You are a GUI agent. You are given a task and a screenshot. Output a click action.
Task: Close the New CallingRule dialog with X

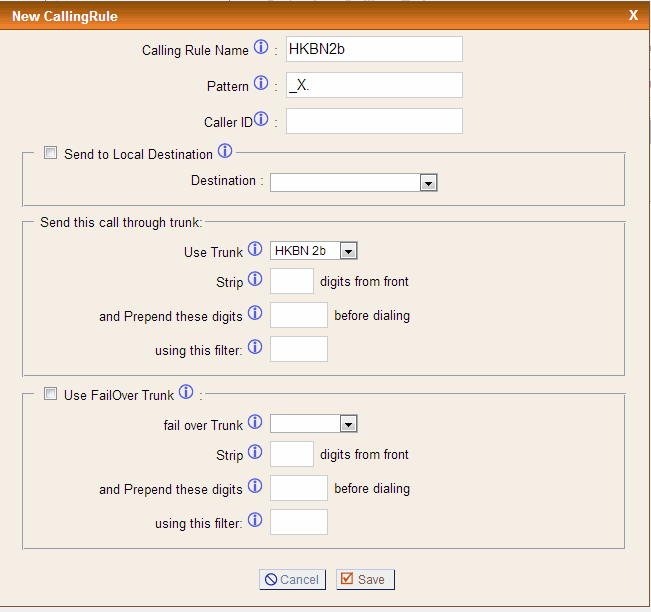[x=633, y=15]
